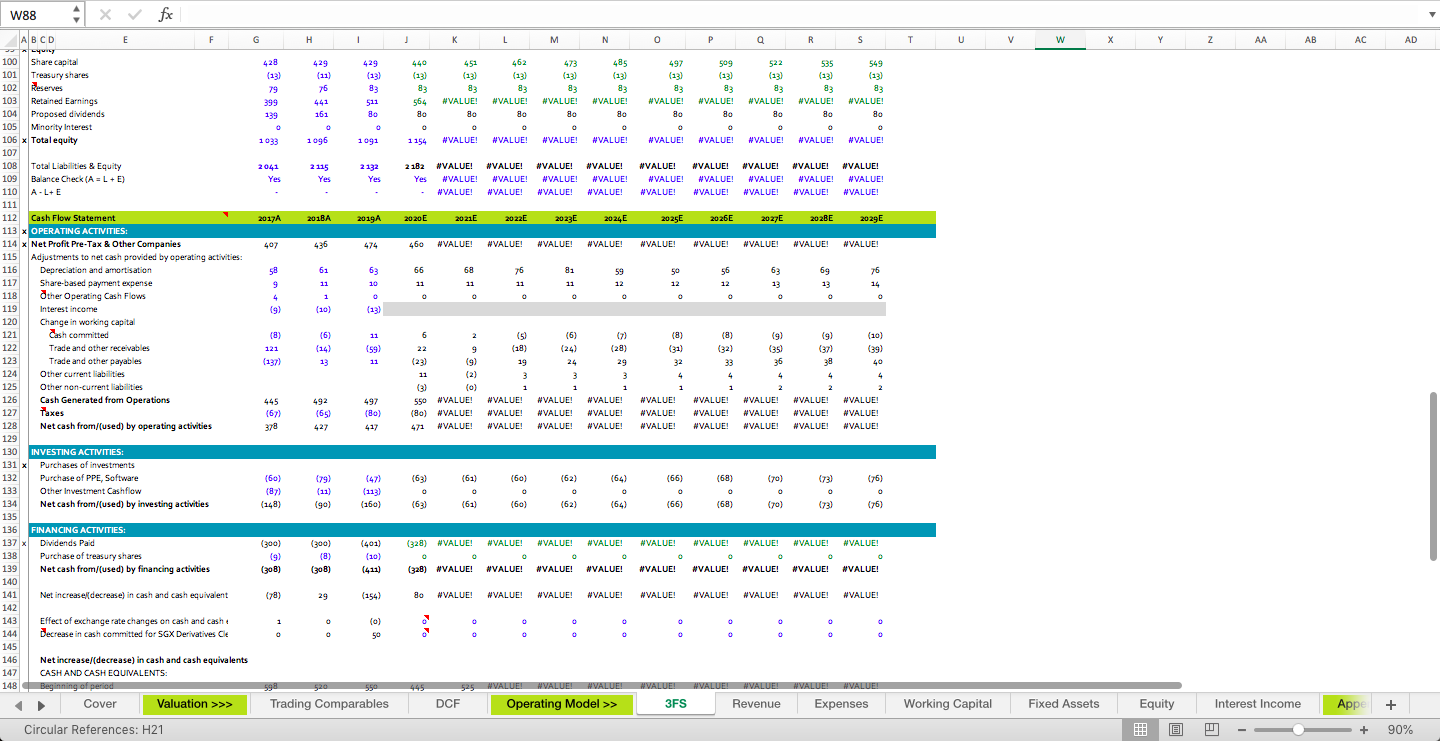Click the Total equity row label
1440x741 pixels.
54,140
